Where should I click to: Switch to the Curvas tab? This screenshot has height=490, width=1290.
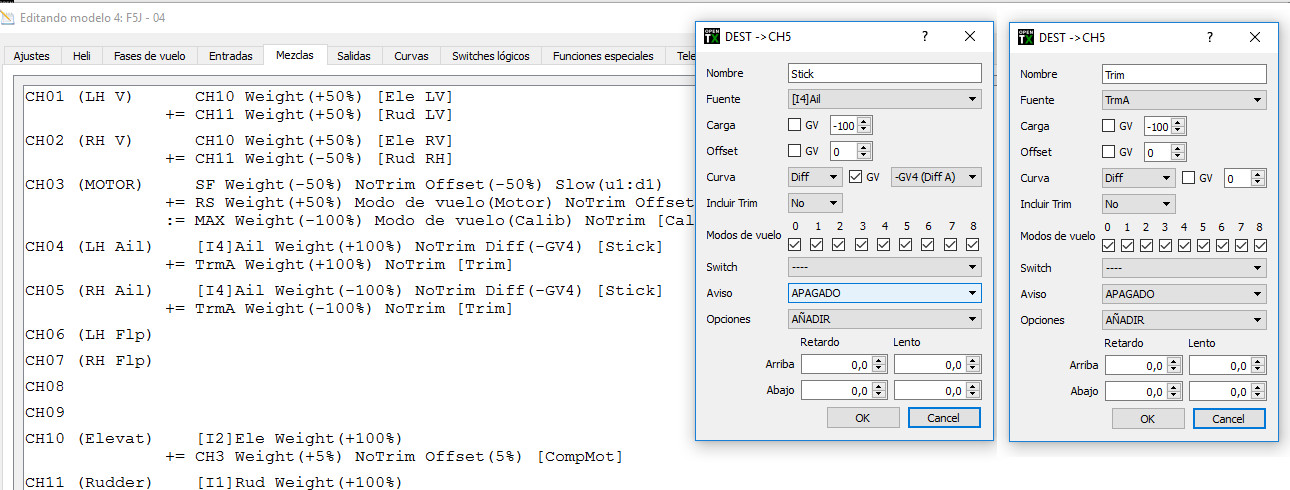411,56
